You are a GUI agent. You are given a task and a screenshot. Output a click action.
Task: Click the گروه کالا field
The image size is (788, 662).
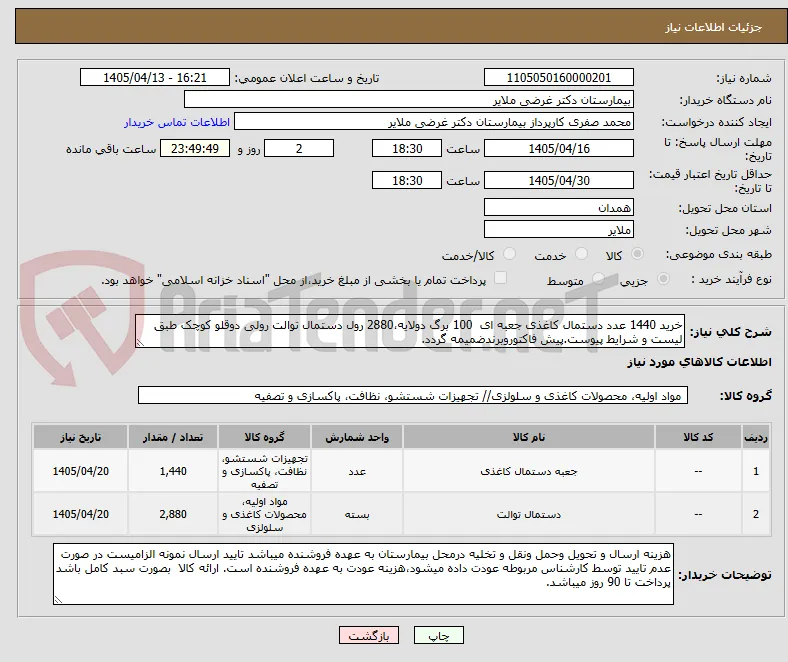point(413,396)
